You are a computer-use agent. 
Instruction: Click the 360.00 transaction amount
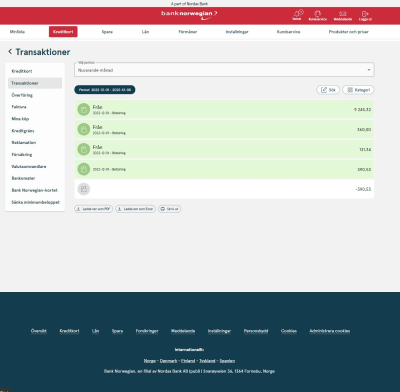pyautogui.click(x=364, y=130)
